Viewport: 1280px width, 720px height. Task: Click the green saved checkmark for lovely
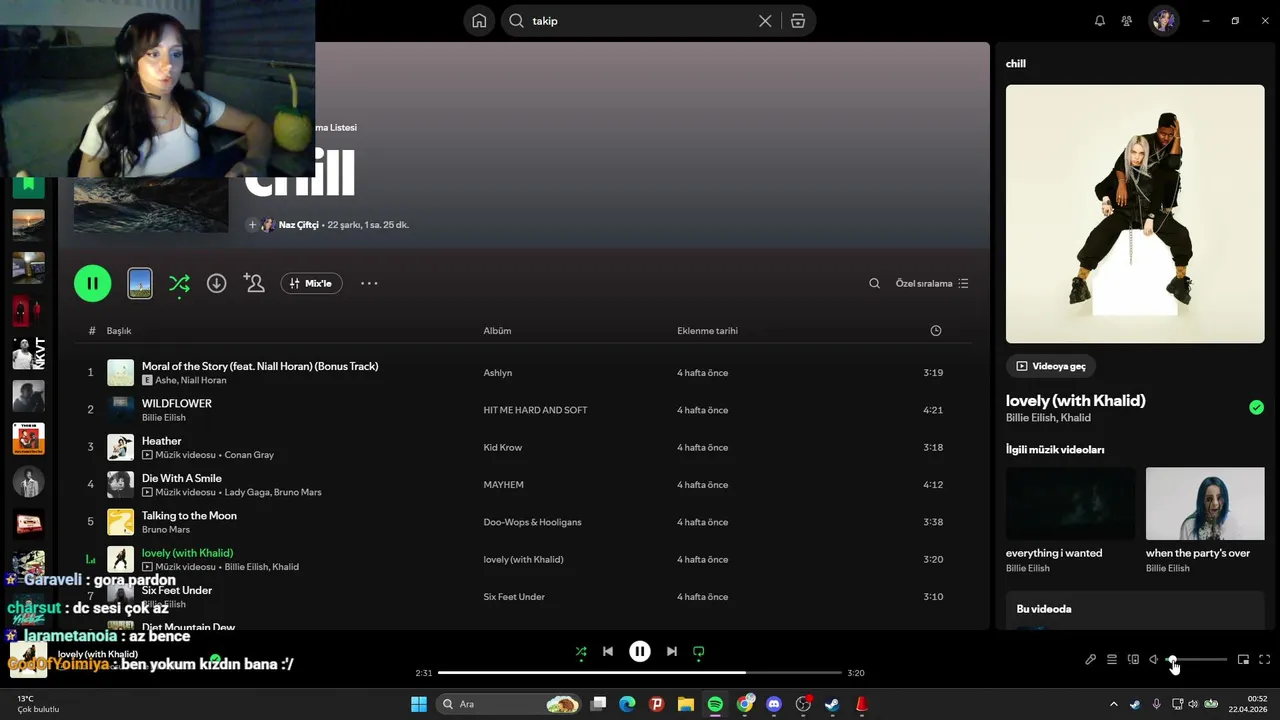(x=1256, y=407)
